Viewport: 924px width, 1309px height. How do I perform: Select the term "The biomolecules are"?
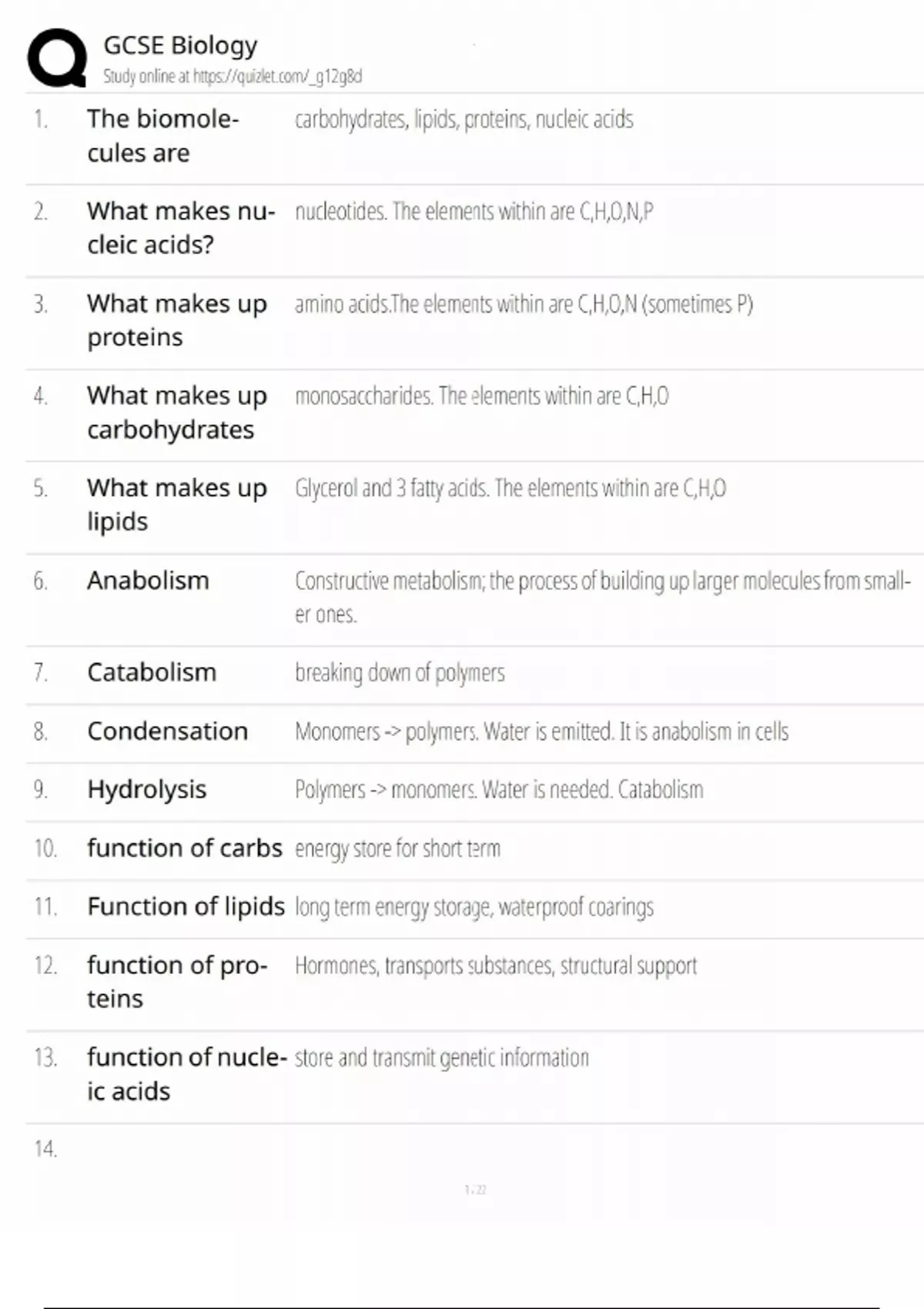pos(162,136)
